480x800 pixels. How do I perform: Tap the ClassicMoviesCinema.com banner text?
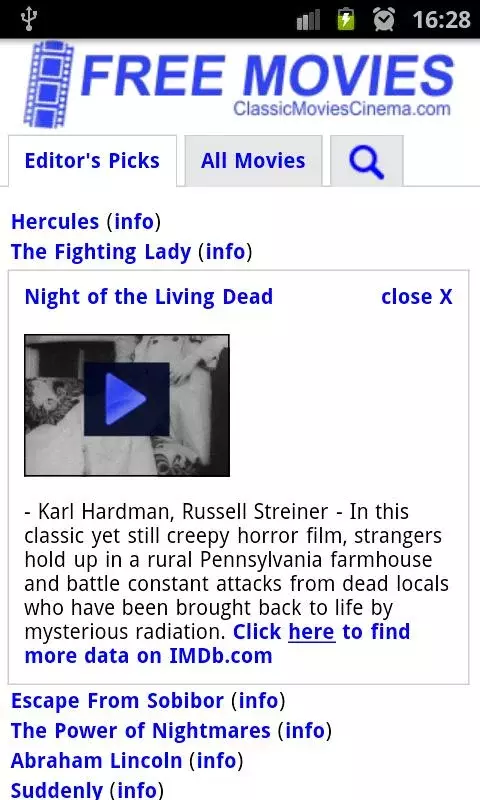[x=342, y=109]
